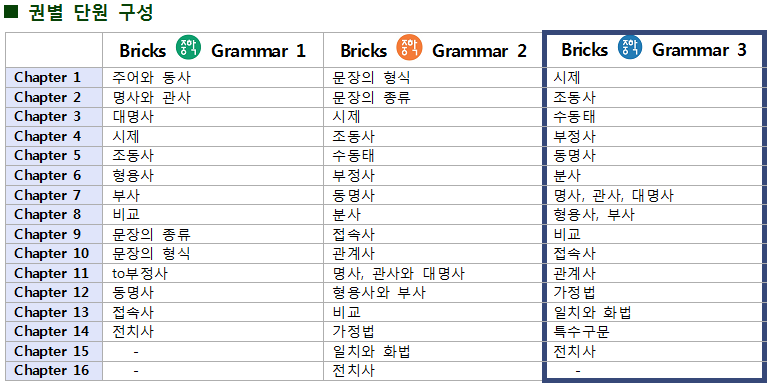This screenshot has width=771, height=385.
Task: Click the Chapter 10 row label
Action: click(x=52, y=253)
